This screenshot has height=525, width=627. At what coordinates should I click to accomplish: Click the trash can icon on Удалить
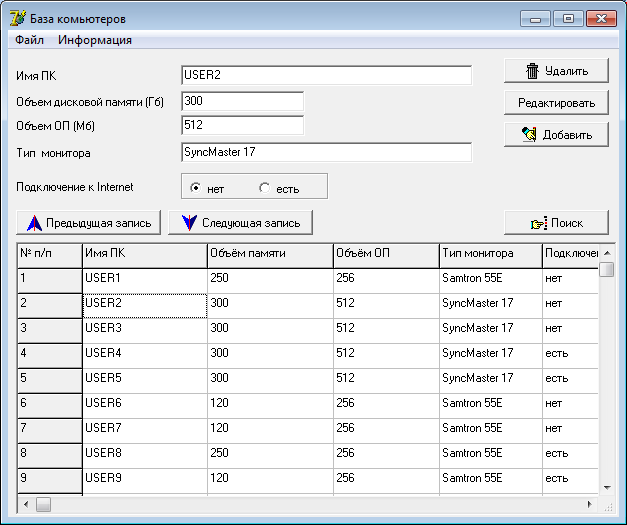(533, 70)
